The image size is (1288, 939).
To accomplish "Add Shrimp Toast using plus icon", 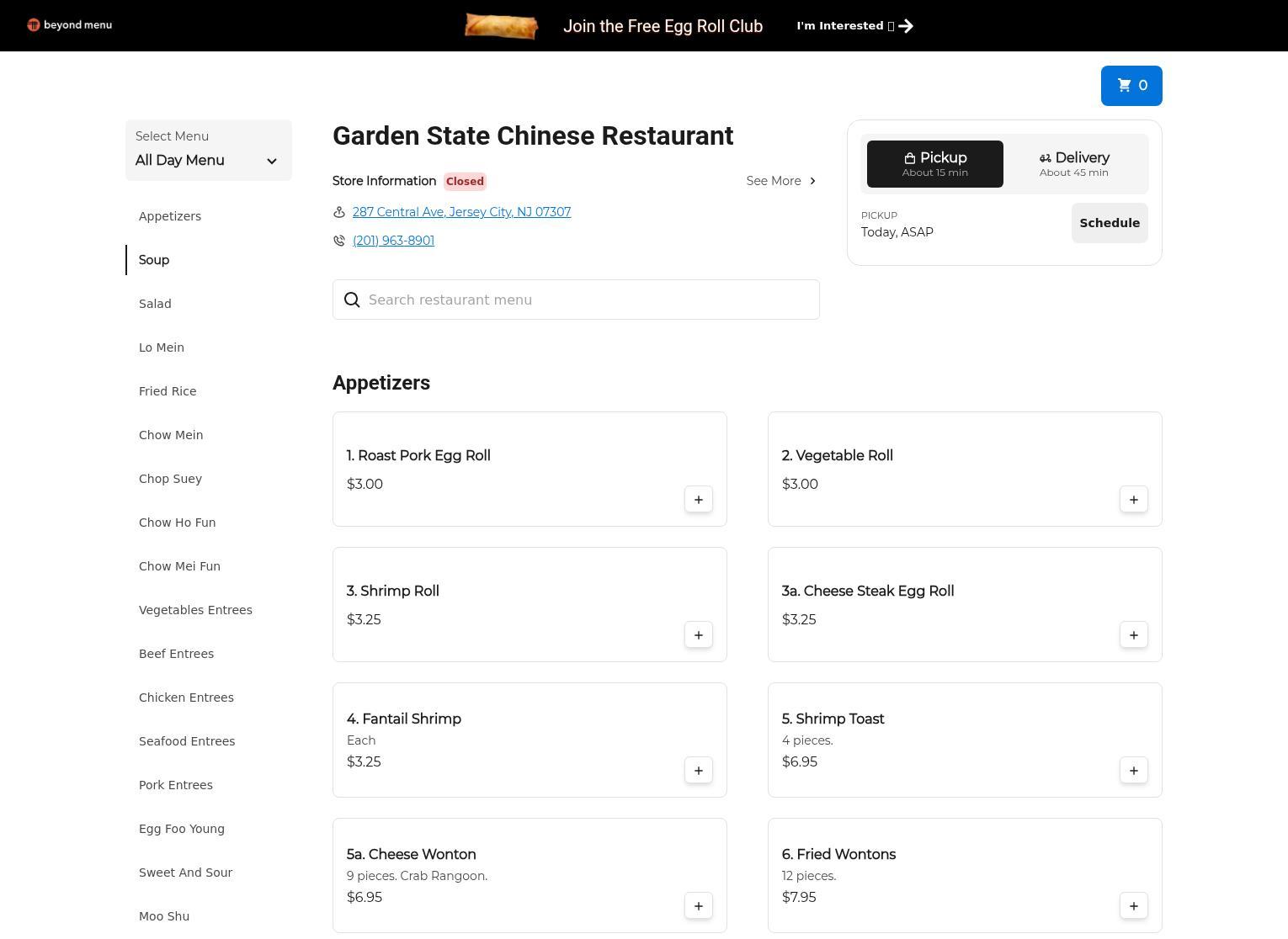I will [1133, 771].
